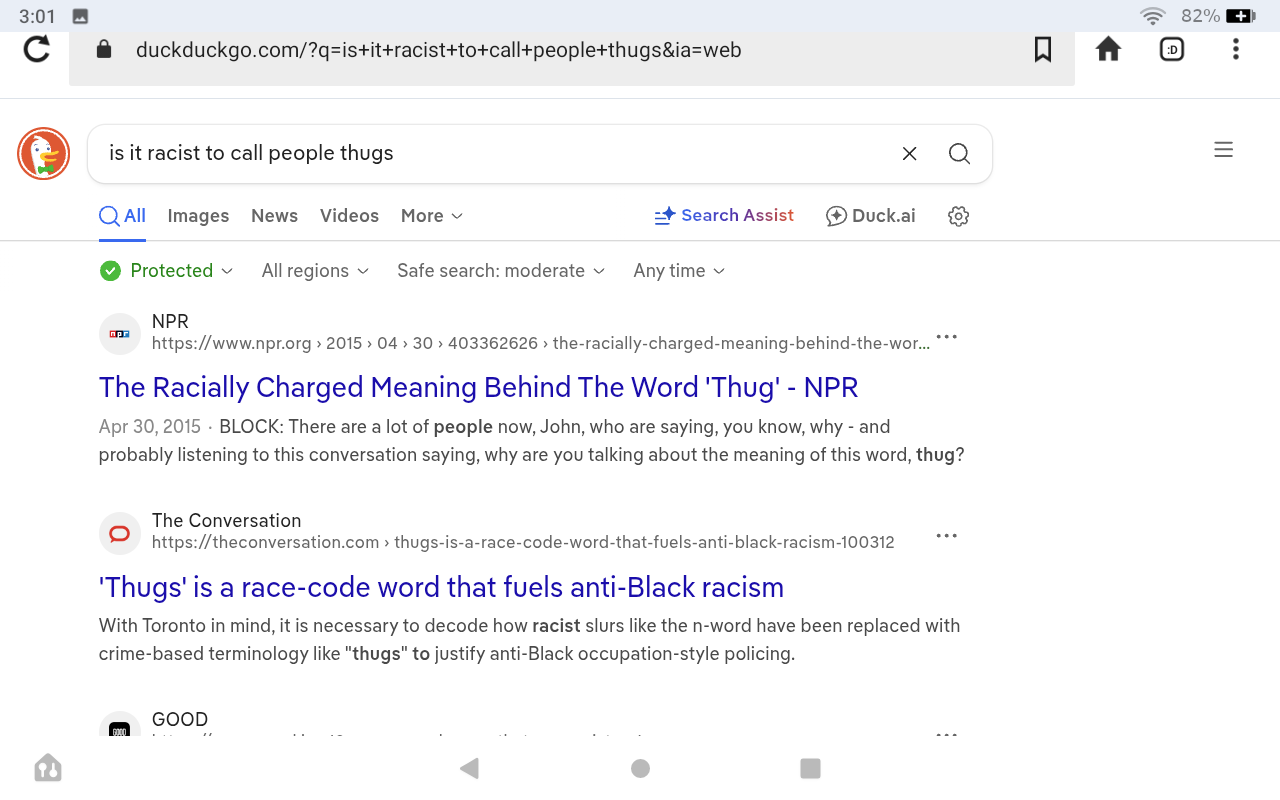This screenshot has width=1280, height=800.
Task: Open the NPR 'Thug' article link
Action: point(478,388)
